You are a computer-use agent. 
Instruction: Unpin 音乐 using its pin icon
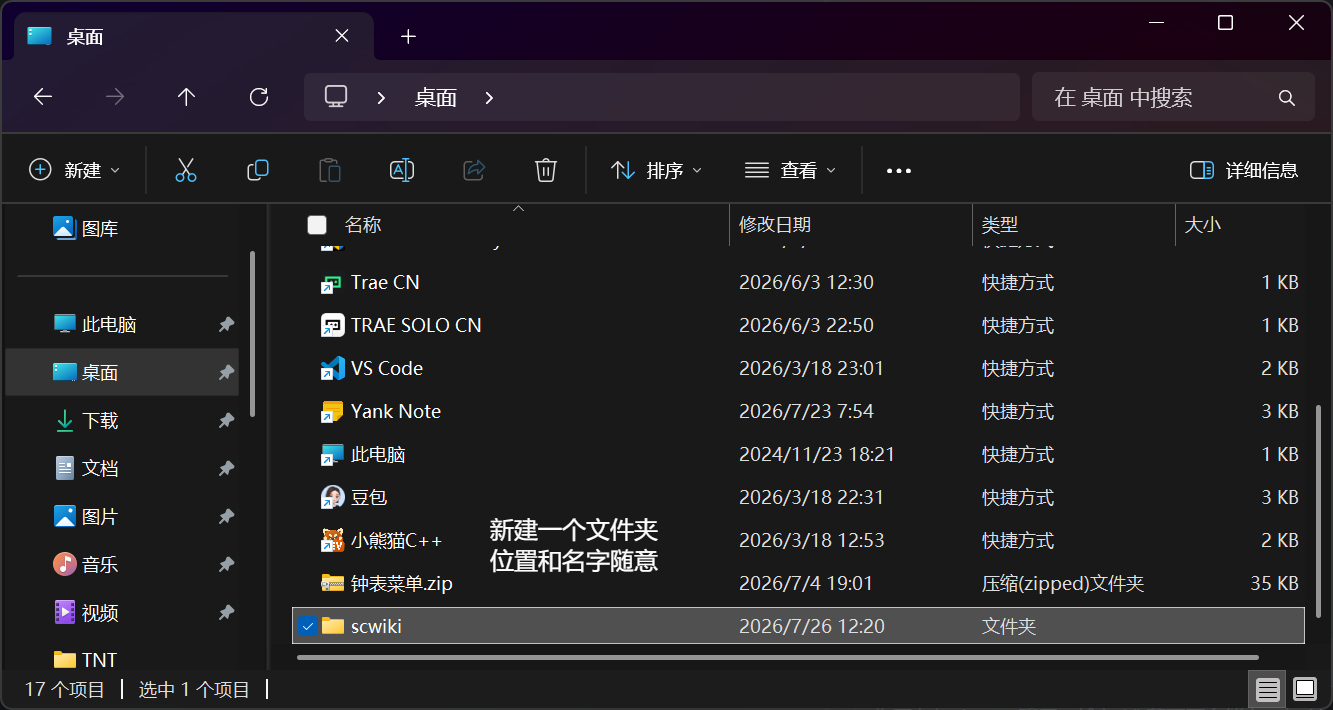(226, 565)
